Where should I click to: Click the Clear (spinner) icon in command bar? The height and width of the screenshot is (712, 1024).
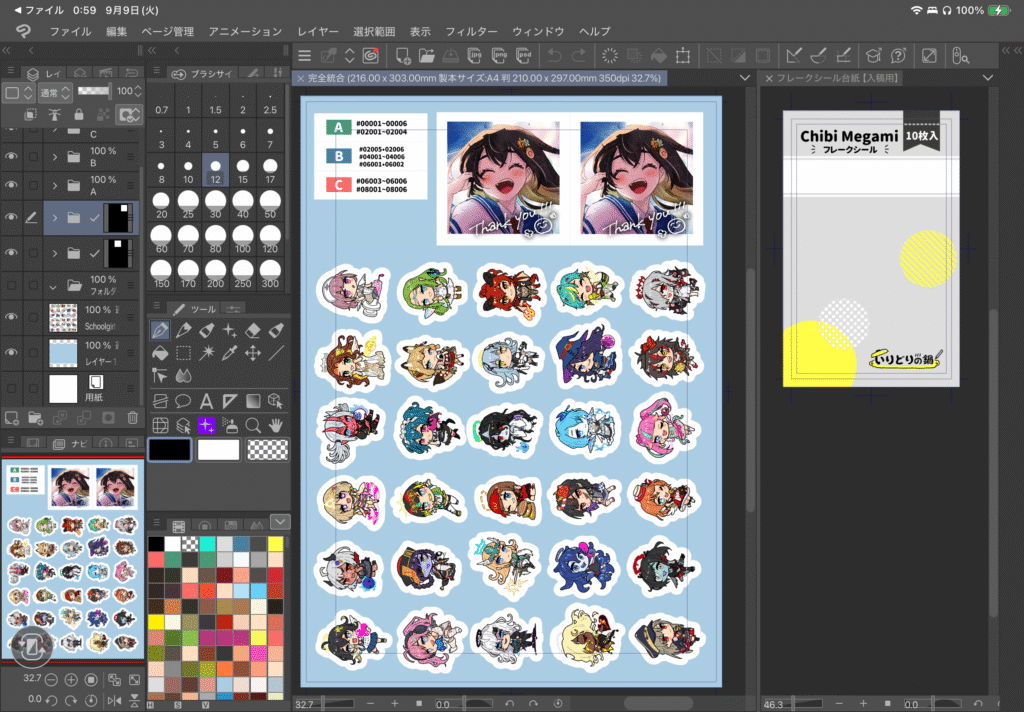(609, 56)
